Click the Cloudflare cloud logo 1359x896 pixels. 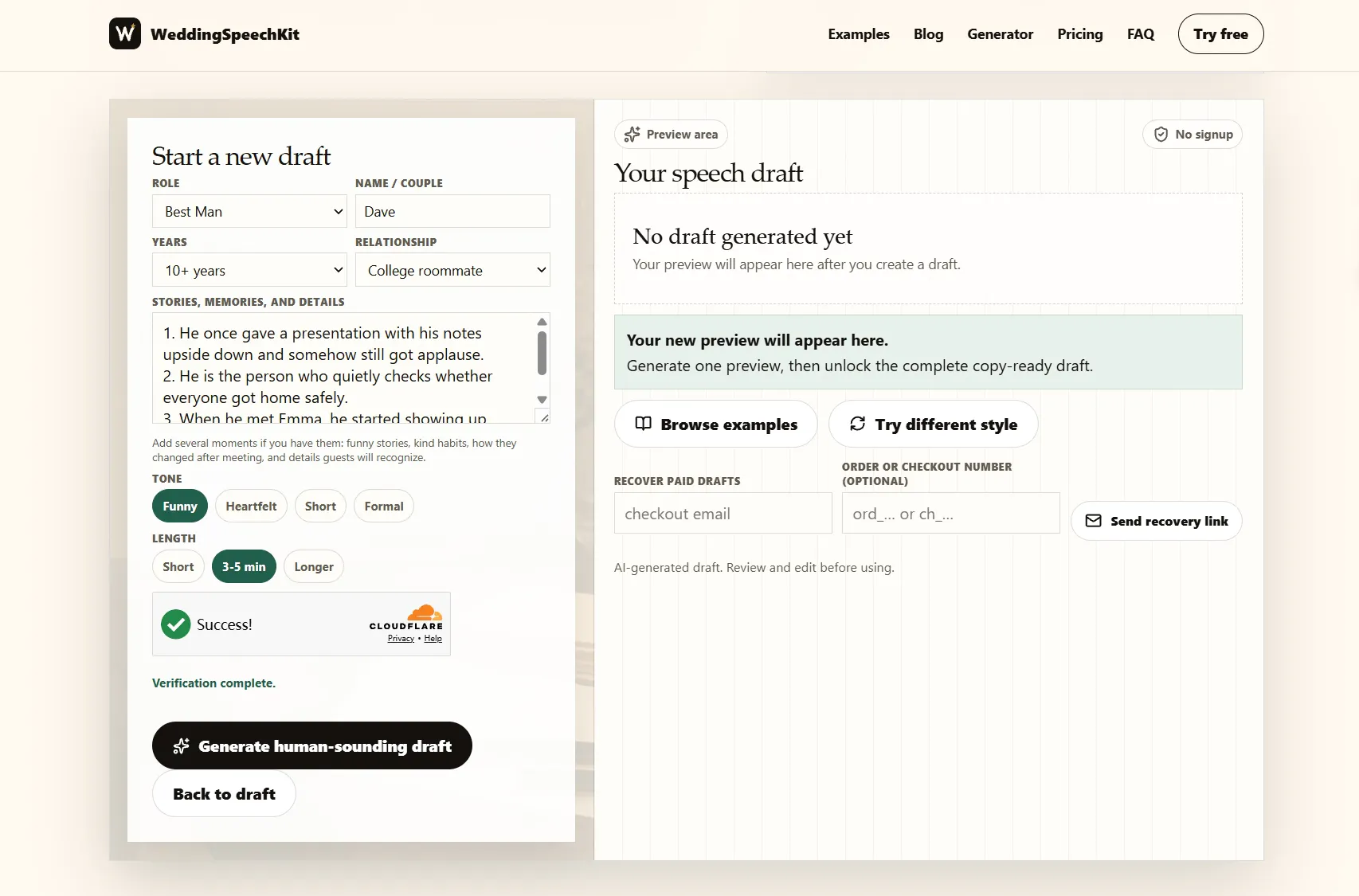click(x=425, y=612)
